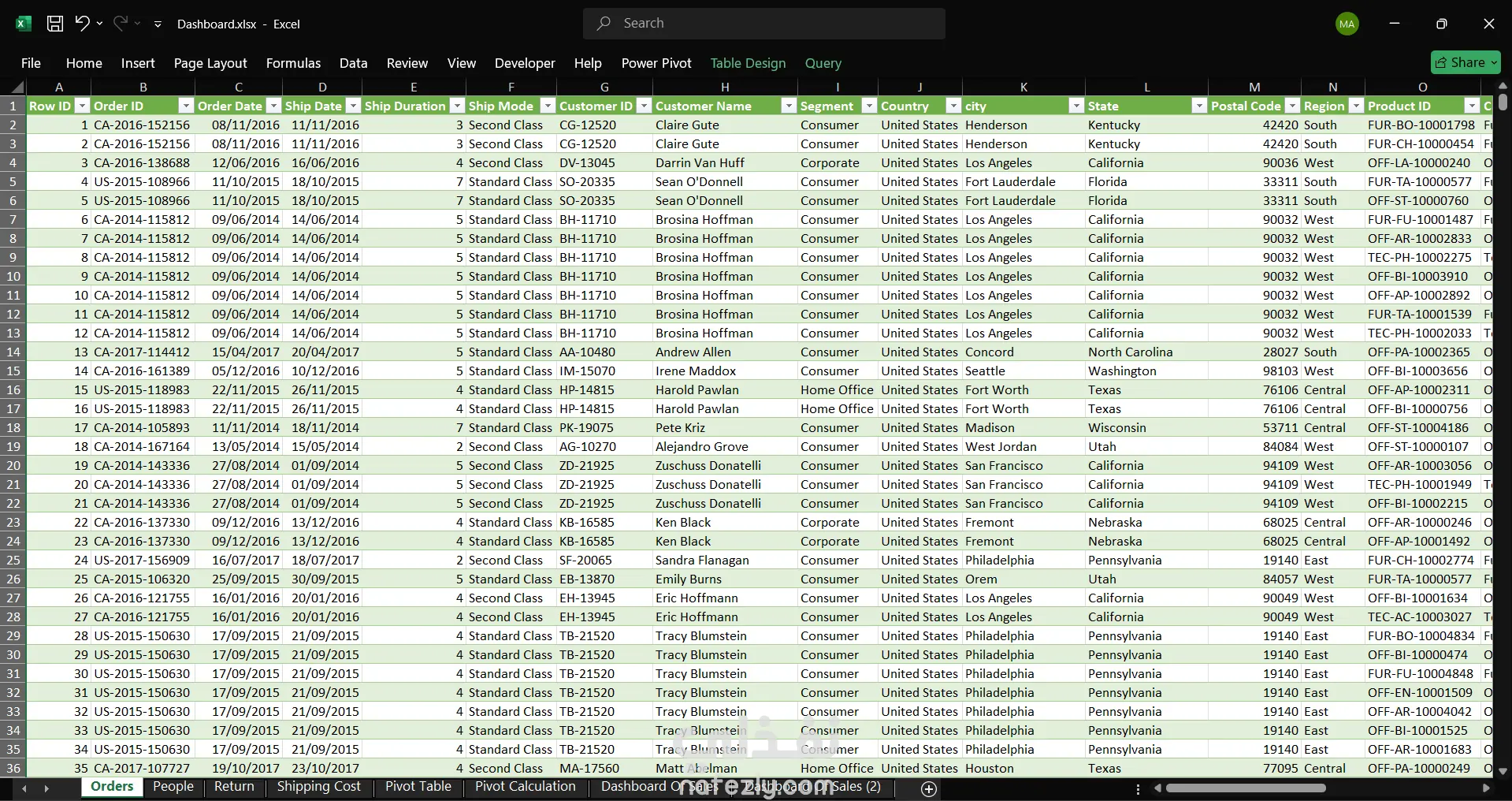Viewport: 1512px width, 801px height.
Task: Switch to the Pivot Calculation sheet
Action: [526, 786]
